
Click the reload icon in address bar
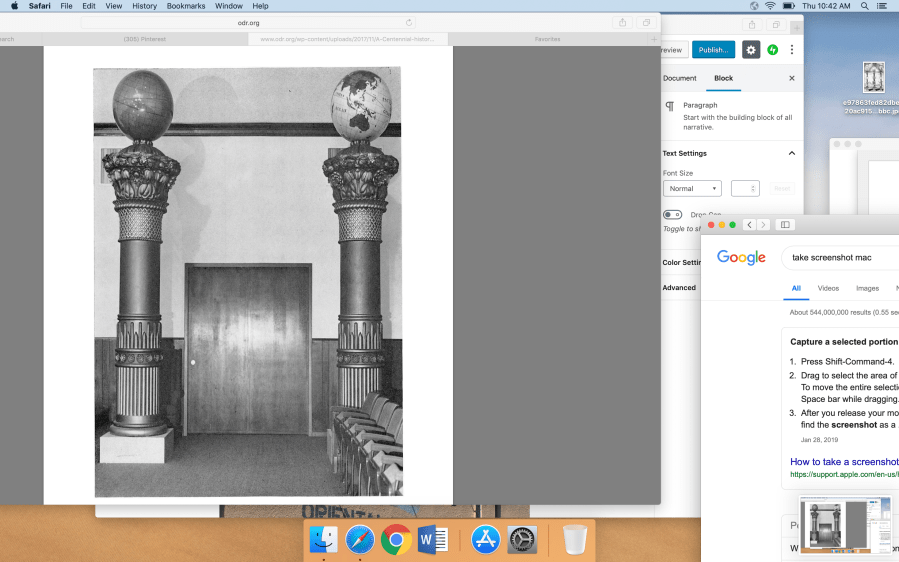[409, 22]
